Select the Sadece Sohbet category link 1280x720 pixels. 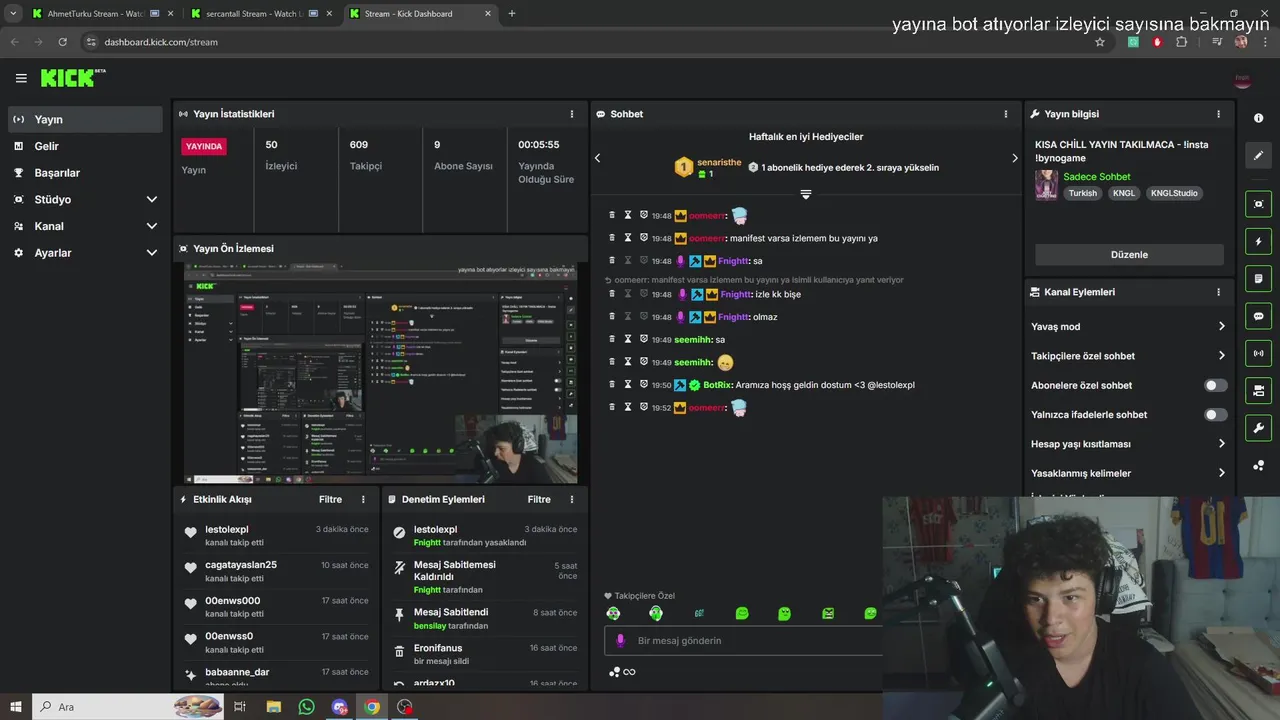click(1096, 176)
